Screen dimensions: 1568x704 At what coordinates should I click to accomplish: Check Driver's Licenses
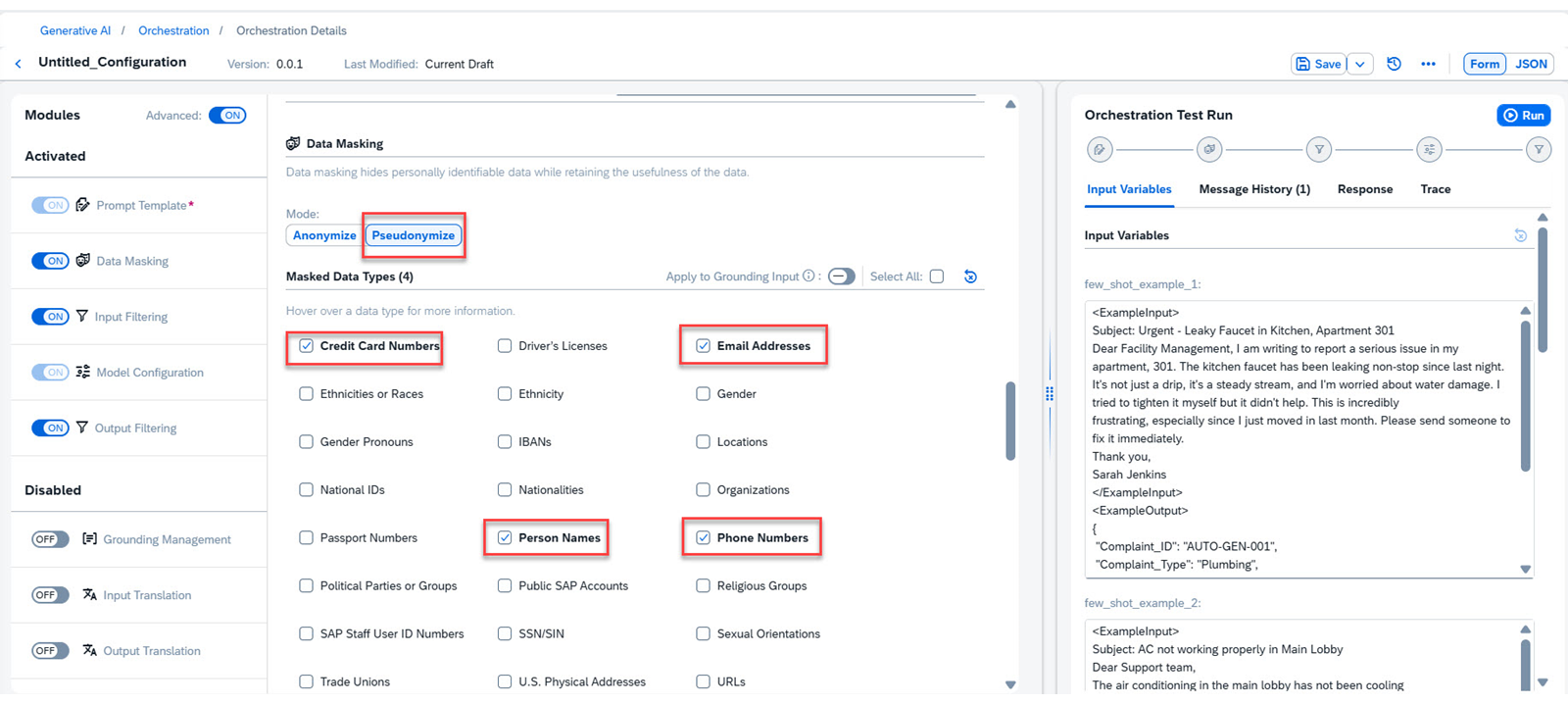pos(505,346)
